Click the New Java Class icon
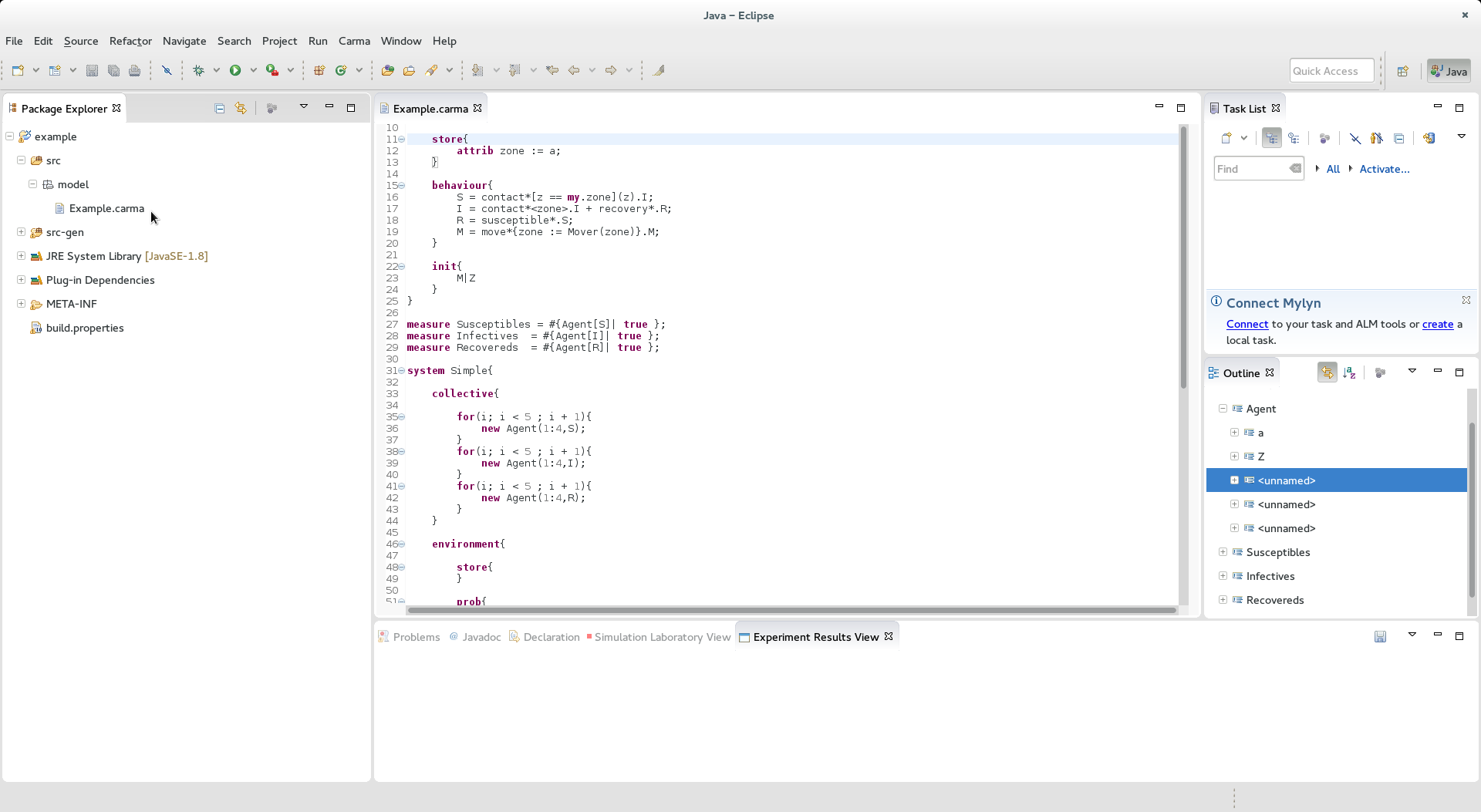This screenshot has width=1481, height=812. pos(341,70)
